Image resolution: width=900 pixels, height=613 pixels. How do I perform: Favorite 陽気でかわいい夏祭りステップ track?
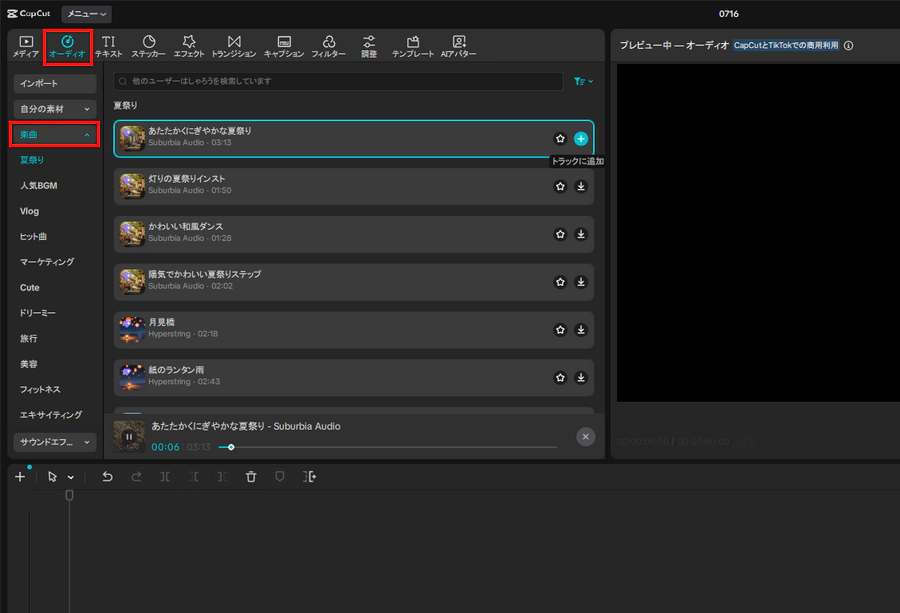pos(560,282)
